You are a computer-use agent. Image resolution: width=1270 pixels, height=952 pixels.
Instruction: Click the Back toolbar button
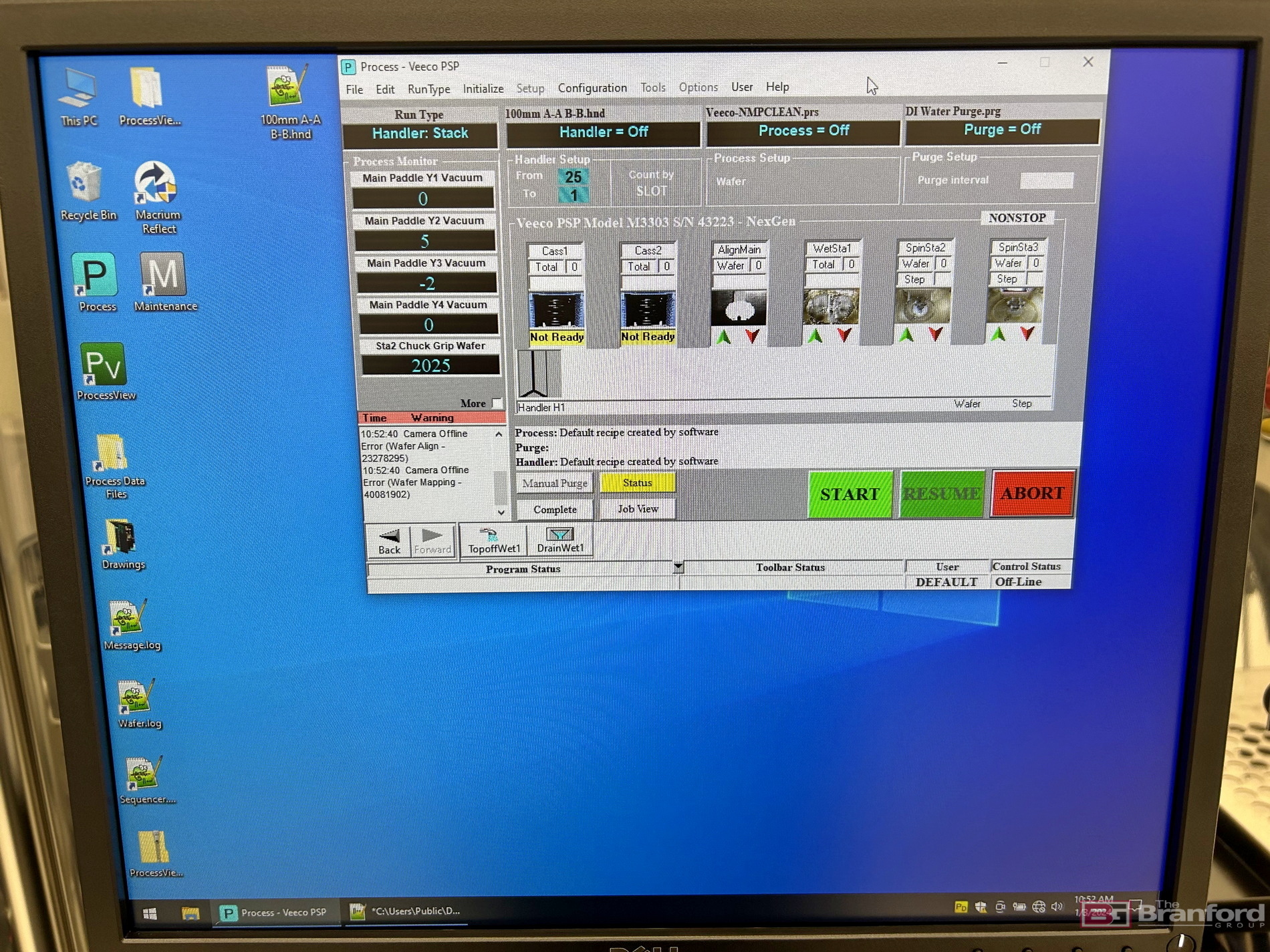point(389,541)
